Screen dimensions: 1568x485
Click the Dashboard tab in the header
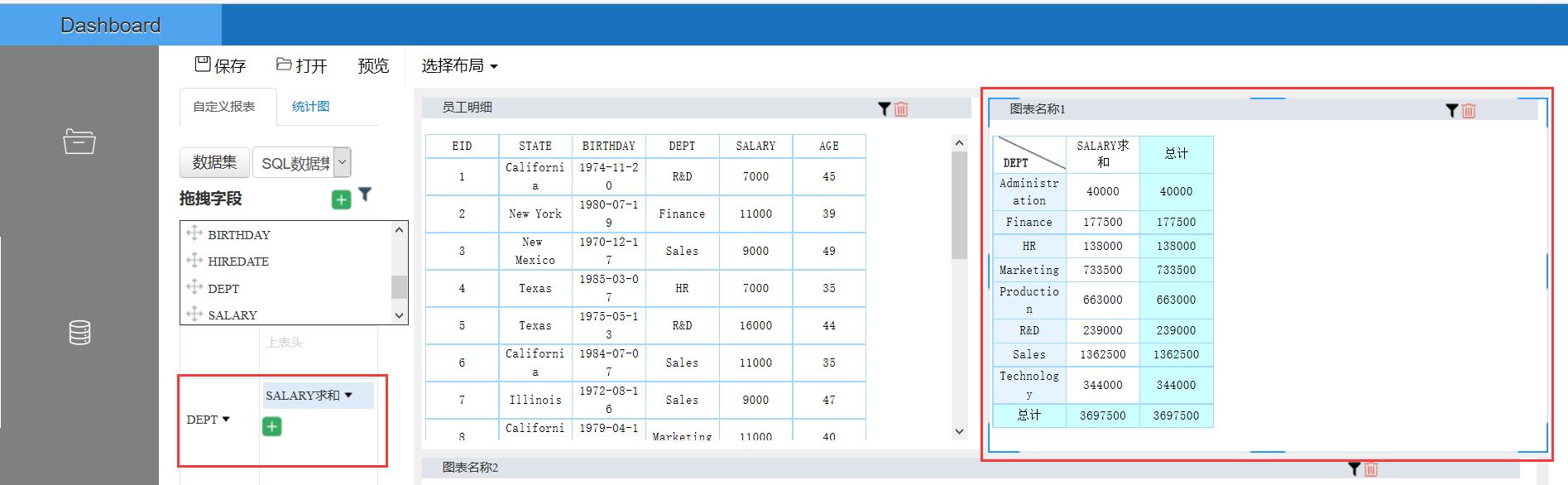[x=111, y=25]
